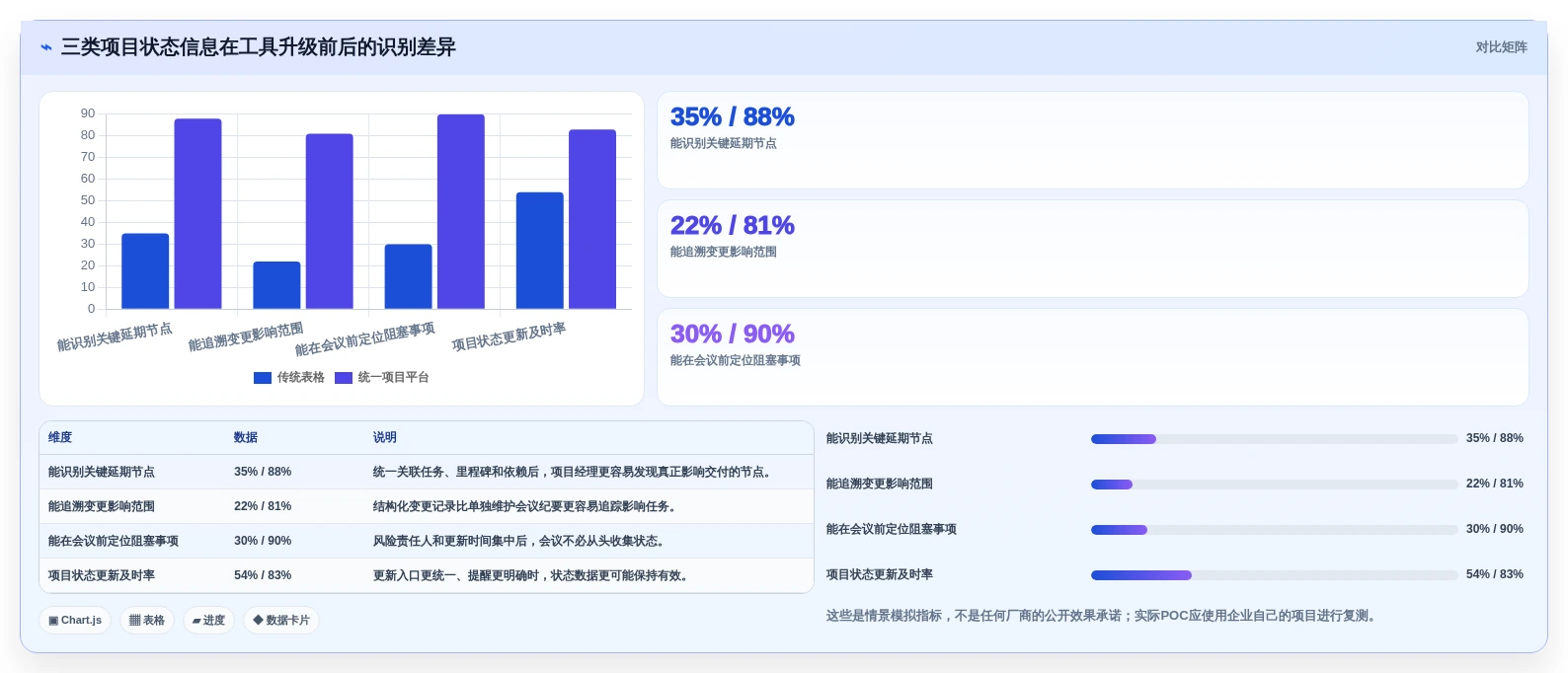Click the 81 bar of 能追溯变更影响范围
Viewport: 1568px width, 673px height.
[x=330, y=221]
